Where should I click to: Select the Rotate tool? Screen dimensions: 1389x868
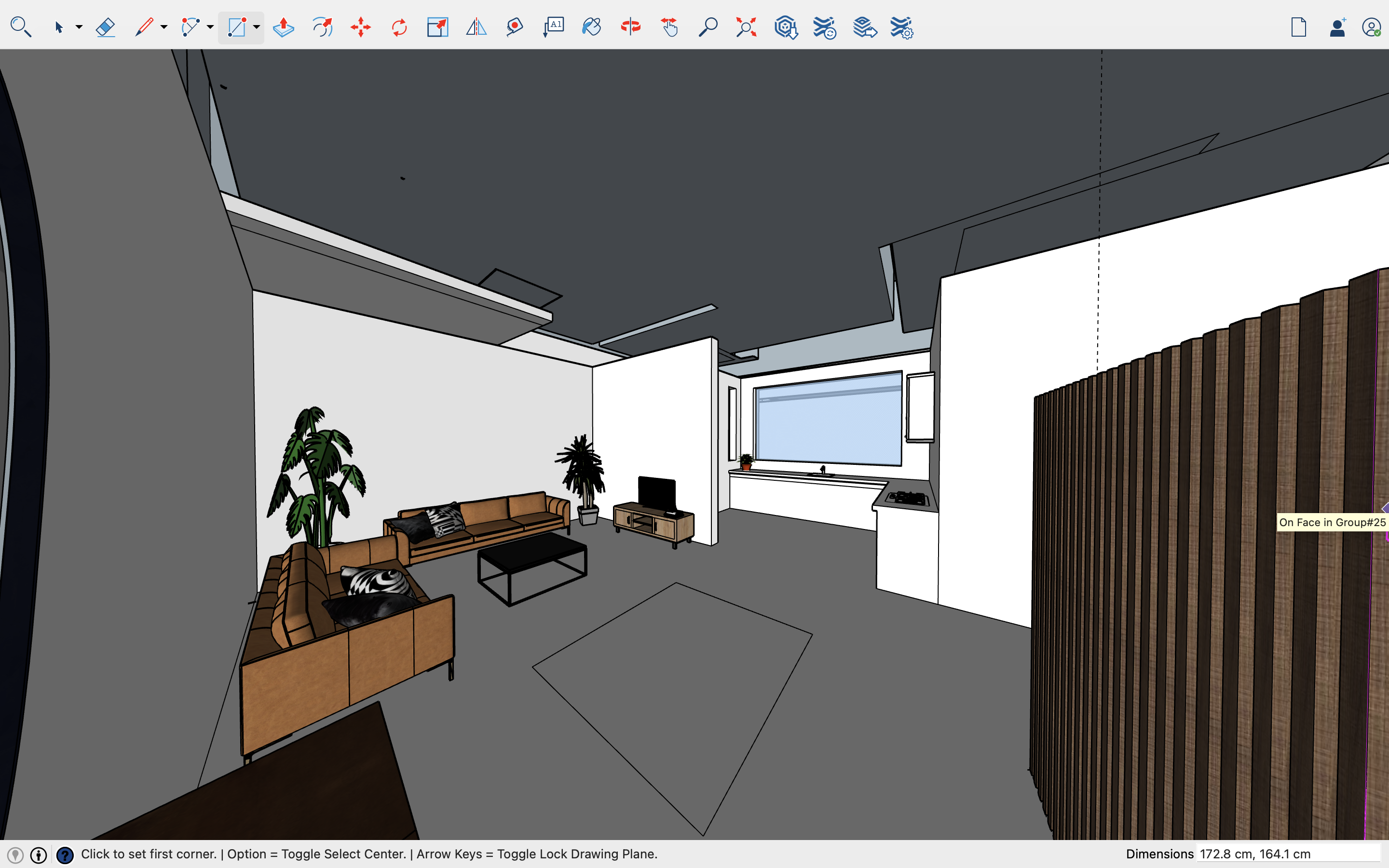pyautogui.click(x=399, y=27)
